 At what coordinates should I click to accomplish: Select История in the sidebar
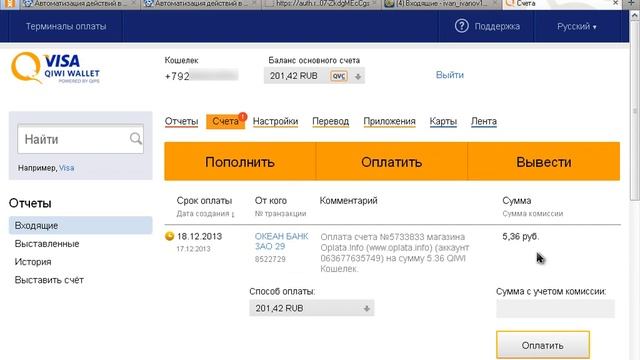point(33,262)
